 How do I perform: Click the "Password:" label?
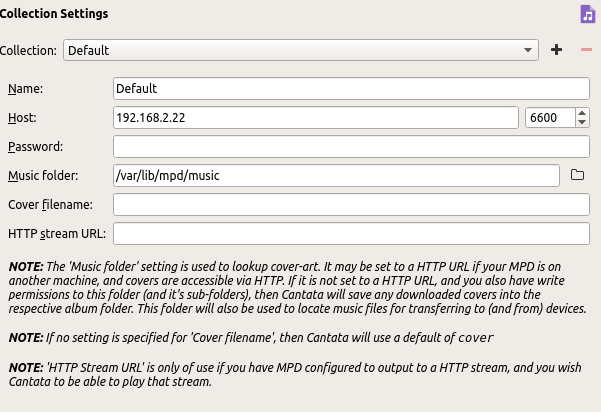pos(36,147)
